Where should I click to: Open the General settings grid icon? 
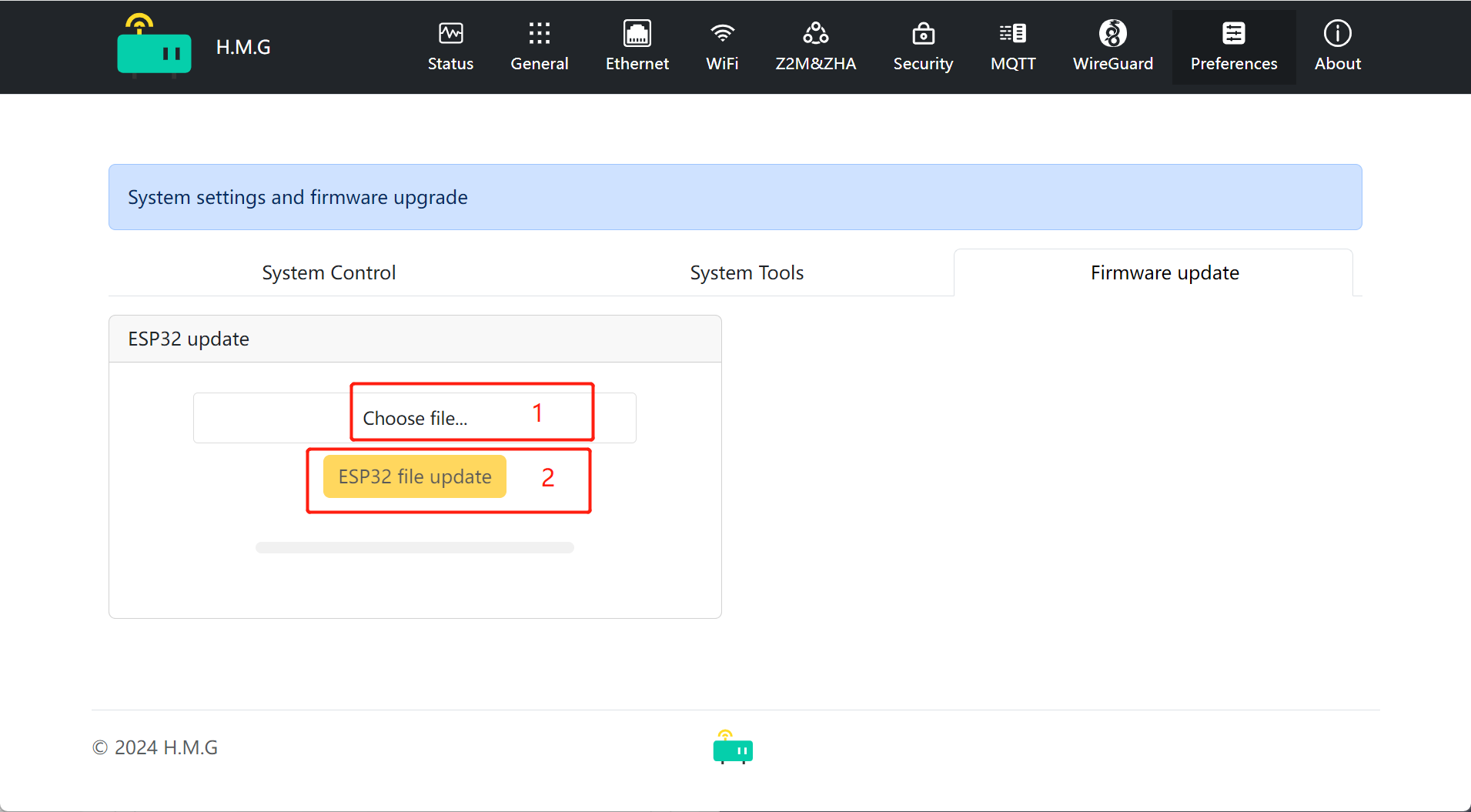tap(539, 33)
